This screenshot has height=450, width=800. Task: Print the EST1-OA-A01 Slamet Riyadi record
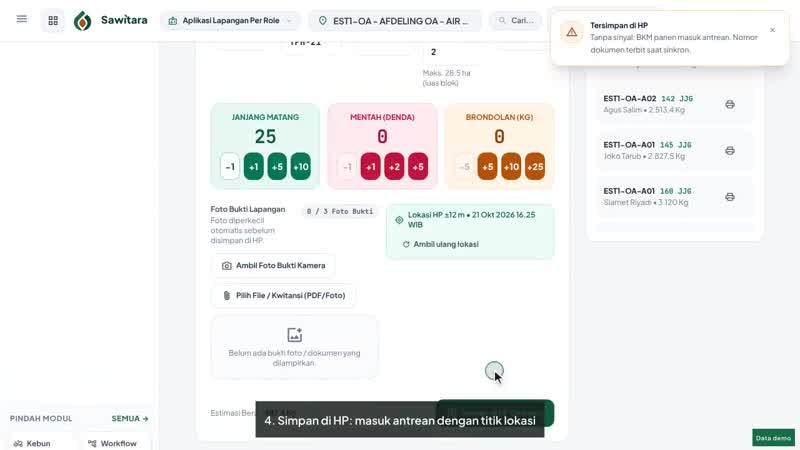click(x=730, y=197)
